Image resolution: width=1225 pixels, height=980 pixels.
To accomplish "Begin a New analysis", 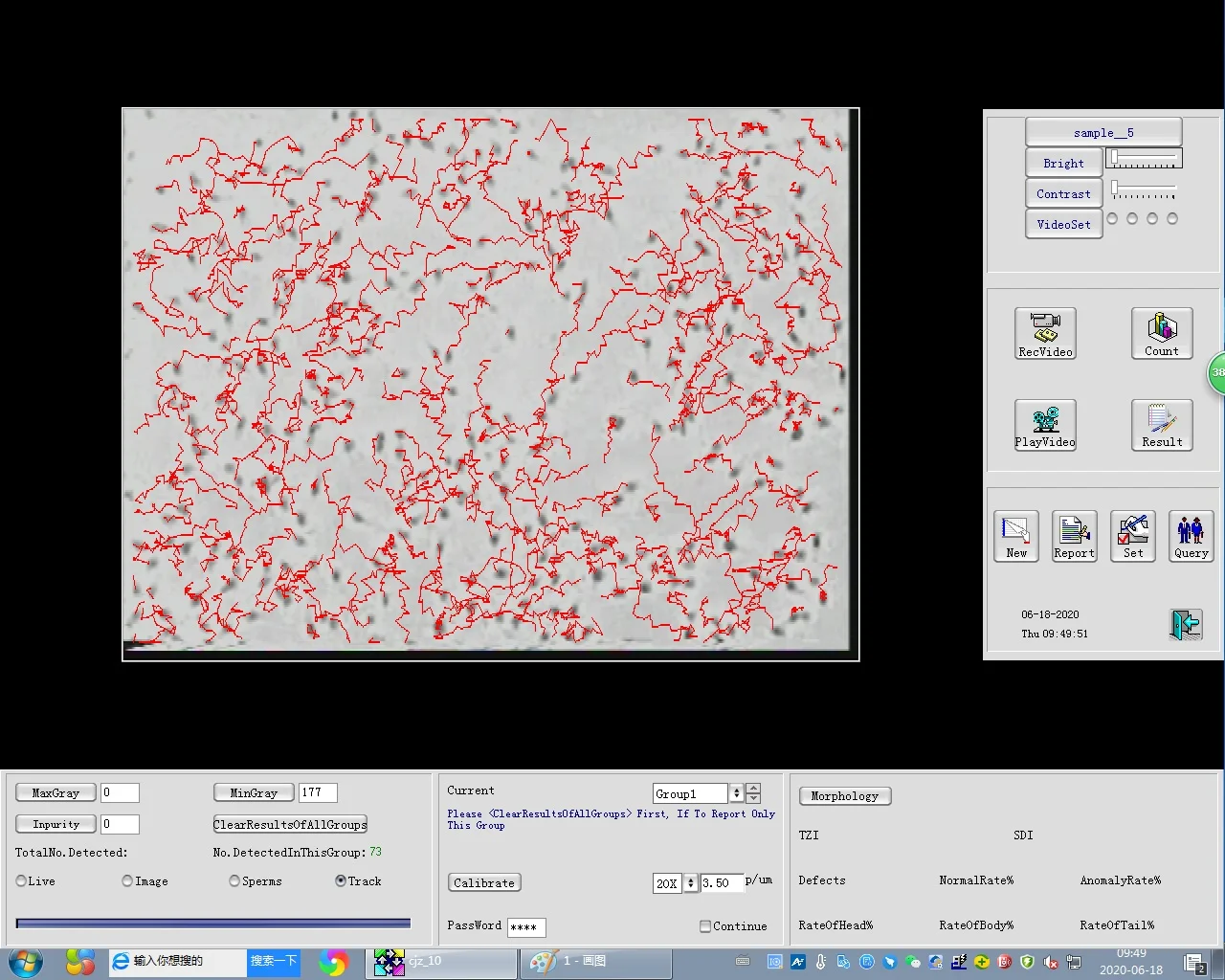I will [x=1015, y=536].
